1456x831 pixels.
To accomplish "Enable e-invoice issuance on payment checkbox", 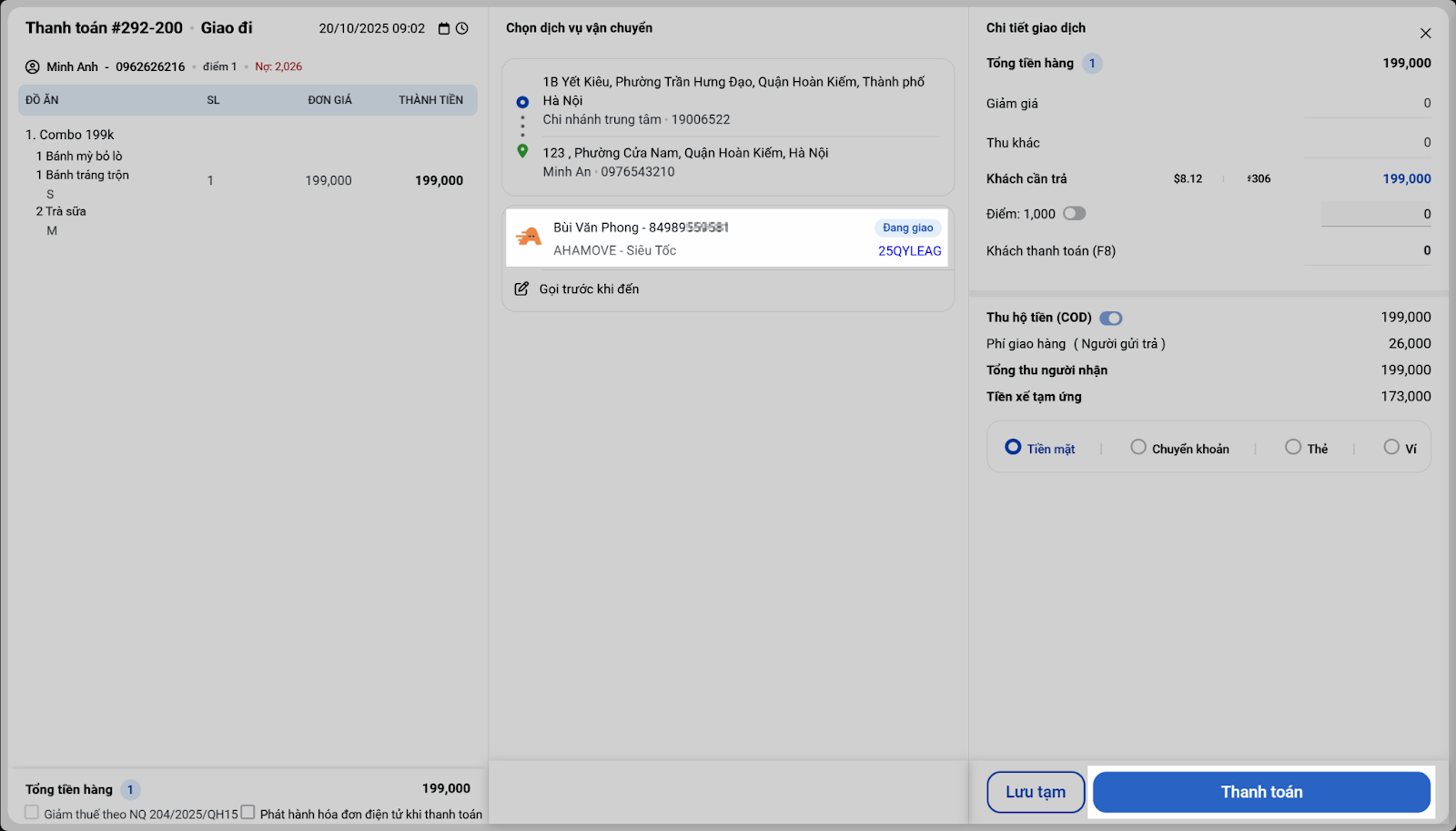I will pyautogui.click(x=248, y=812).
